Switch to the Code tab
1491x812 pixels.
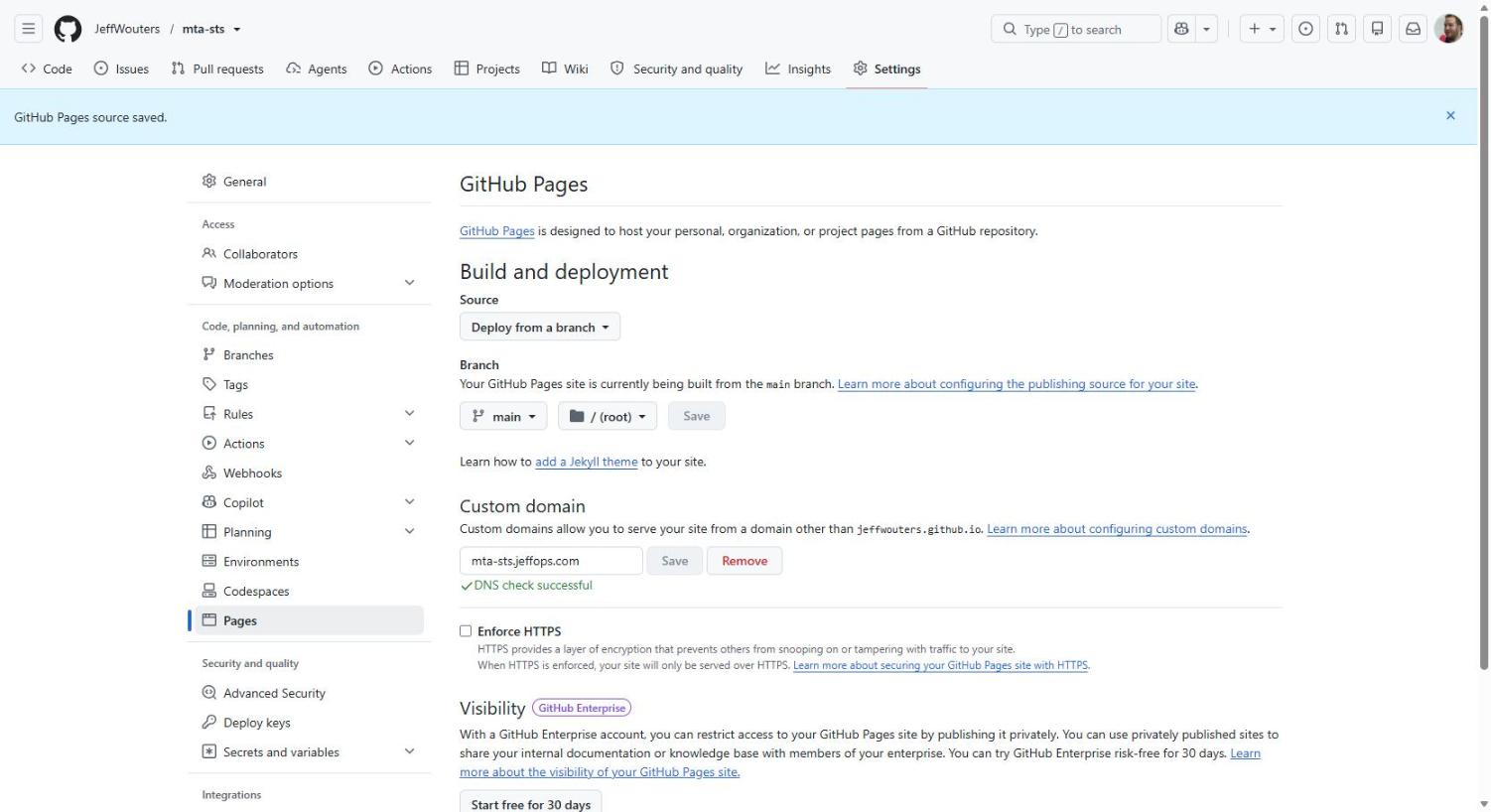(47, 68)
